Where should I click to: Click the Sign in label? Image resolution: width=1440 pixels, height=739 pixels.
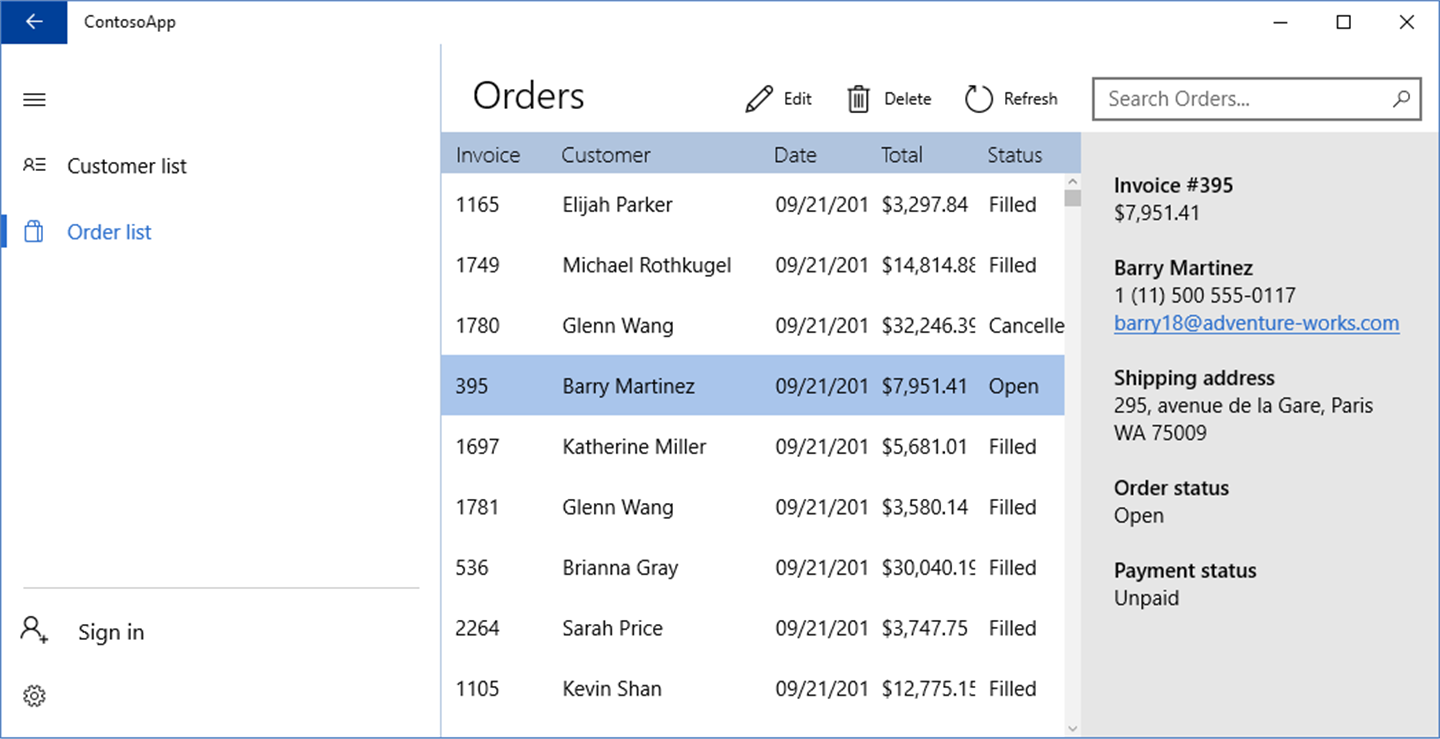click(111, 632)
